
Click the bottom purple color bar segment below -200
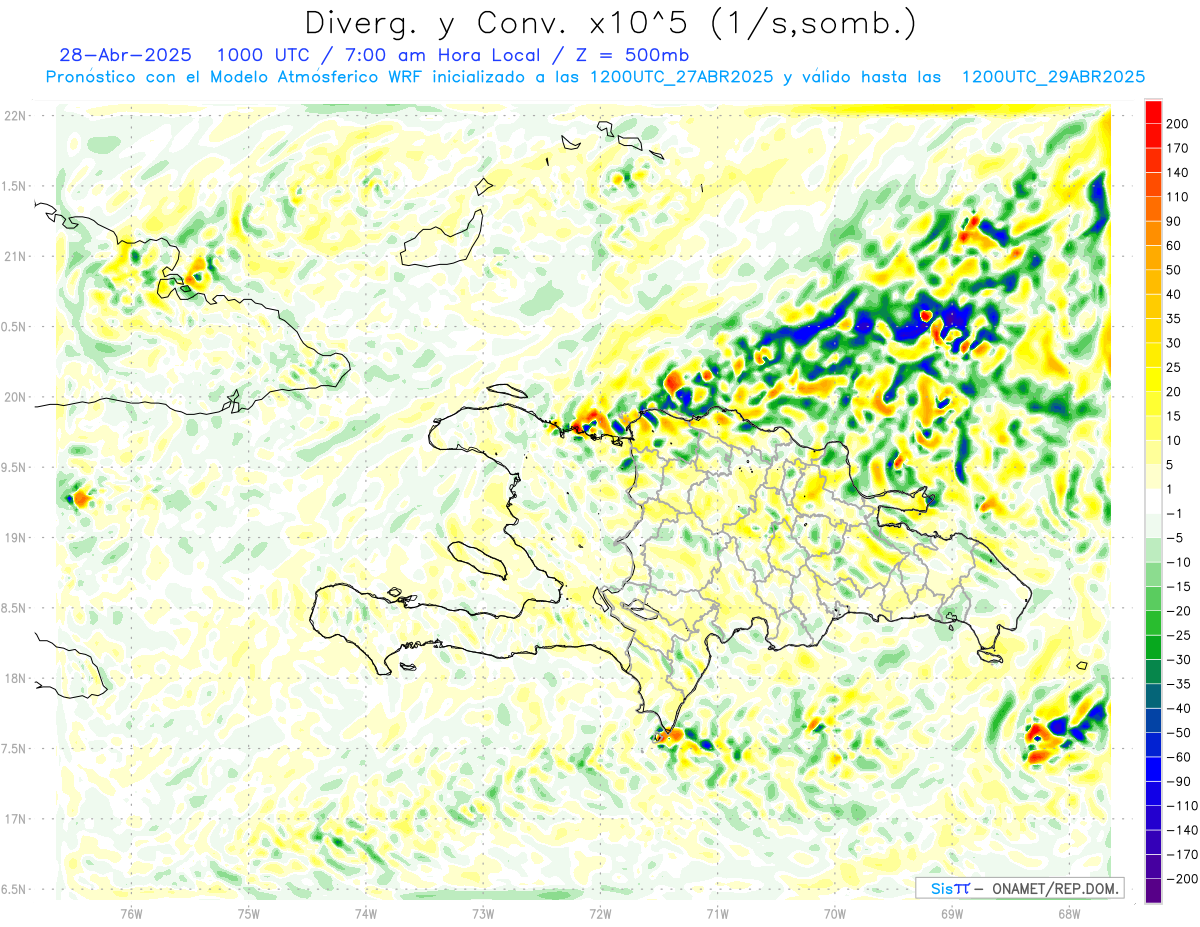tap(1153, 890)
